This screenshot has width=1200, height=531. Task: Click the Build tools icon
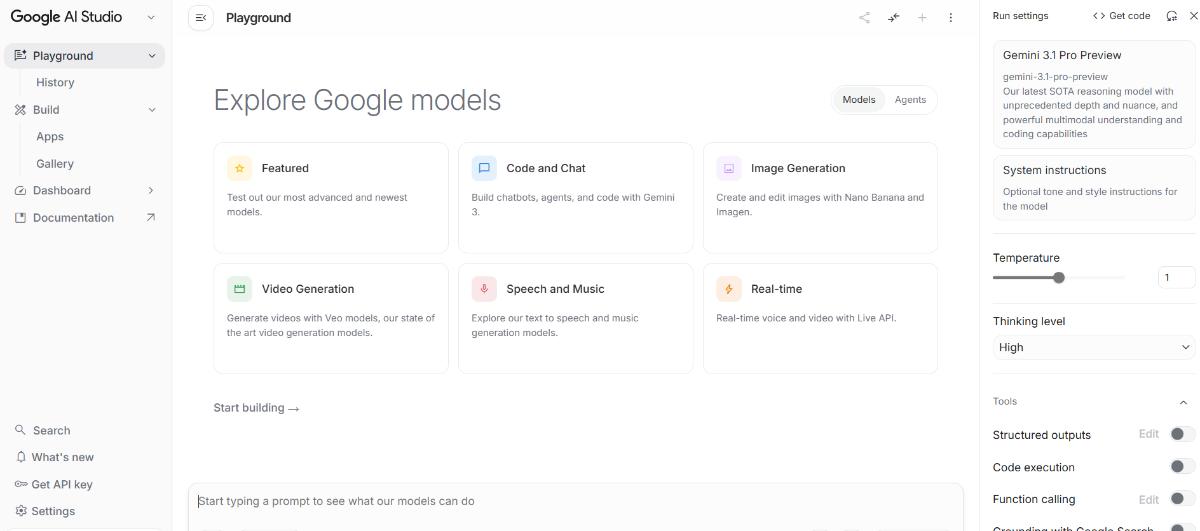[20, 109]
